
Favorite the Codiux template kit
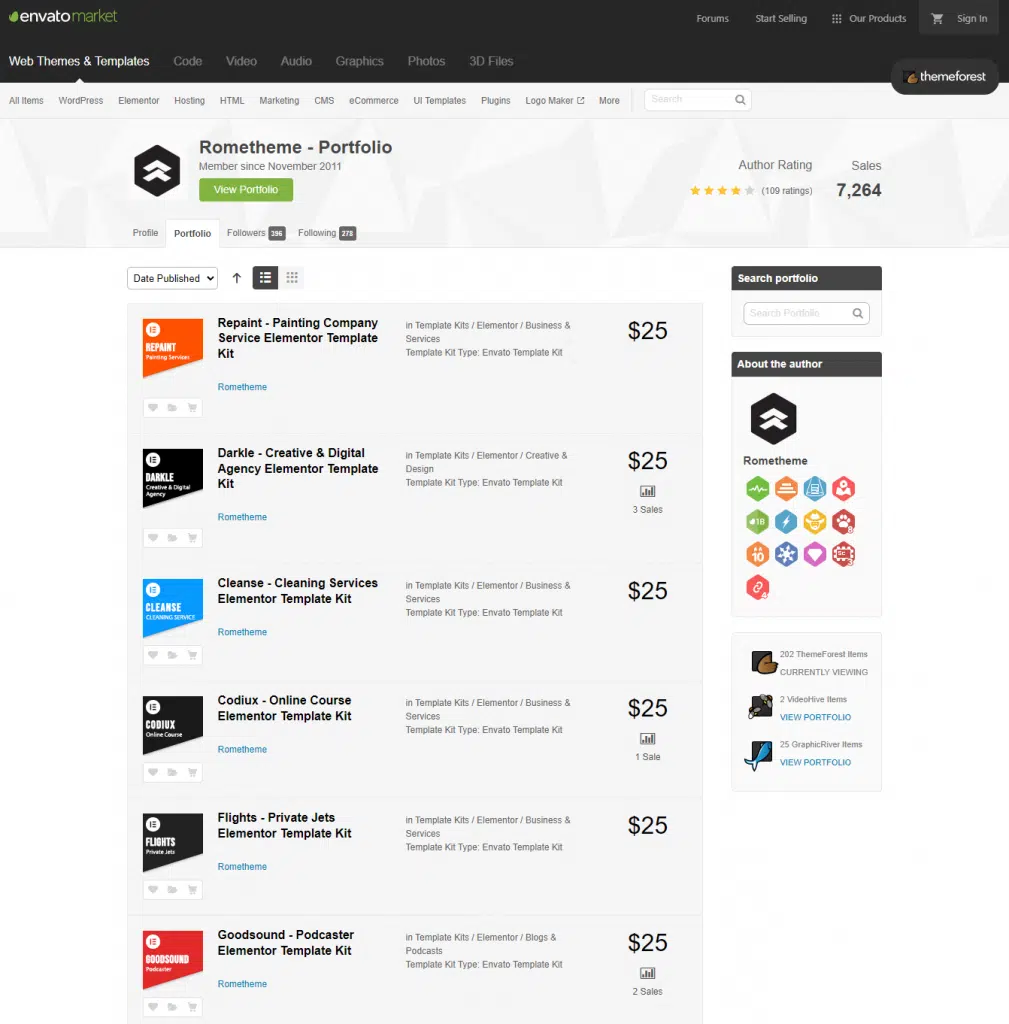153,773
